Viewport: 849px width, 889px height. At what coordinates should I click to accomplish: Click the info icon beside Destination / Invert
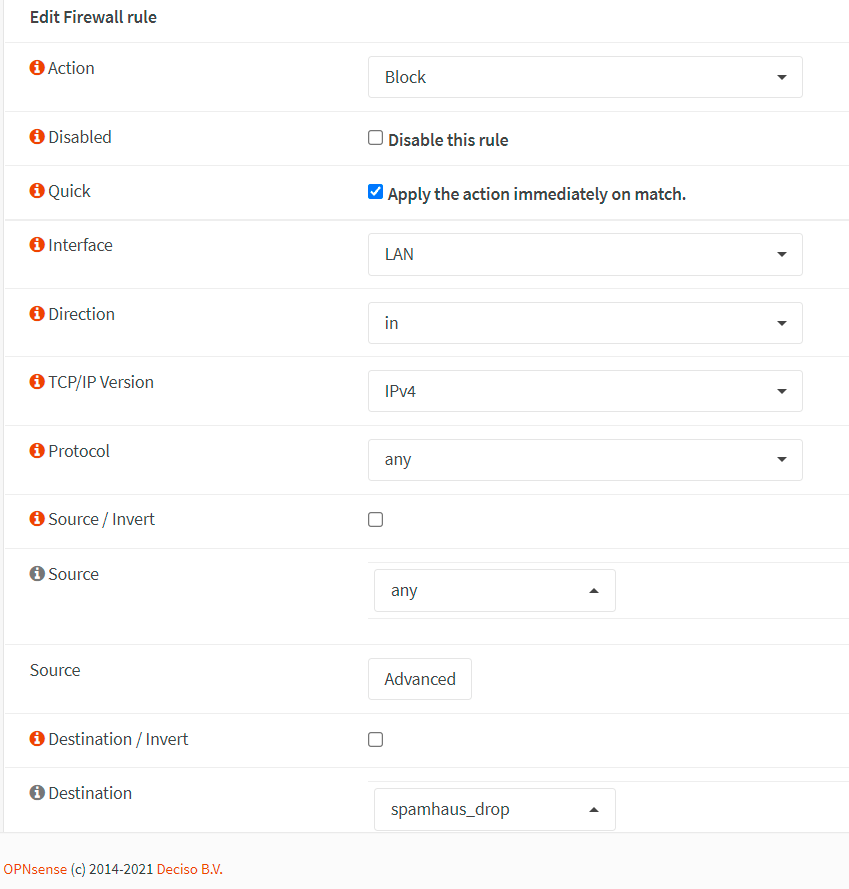click(37, 739)
